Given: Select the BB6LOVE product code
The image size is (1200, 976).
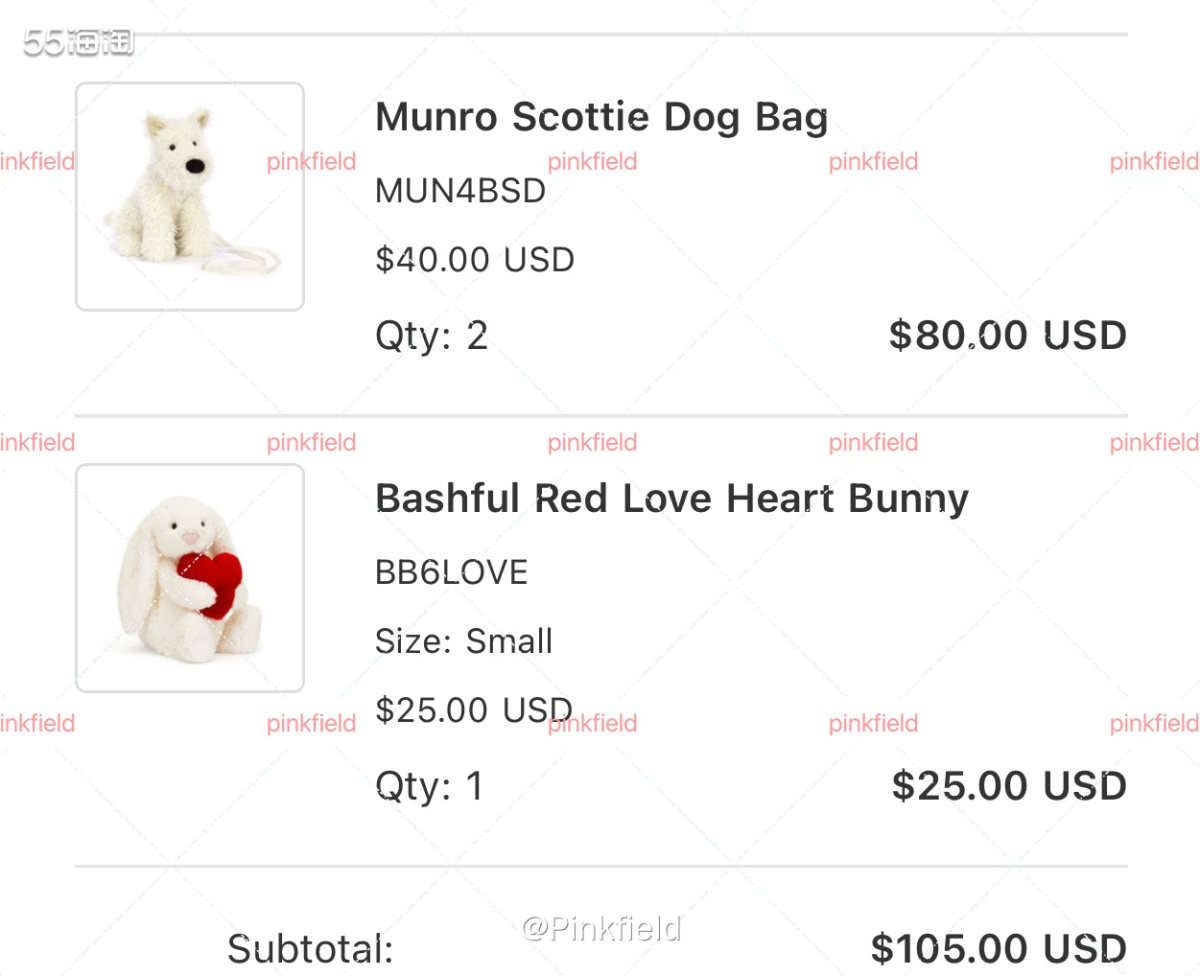Looking at the screenshot, I should tap(451, 572).
